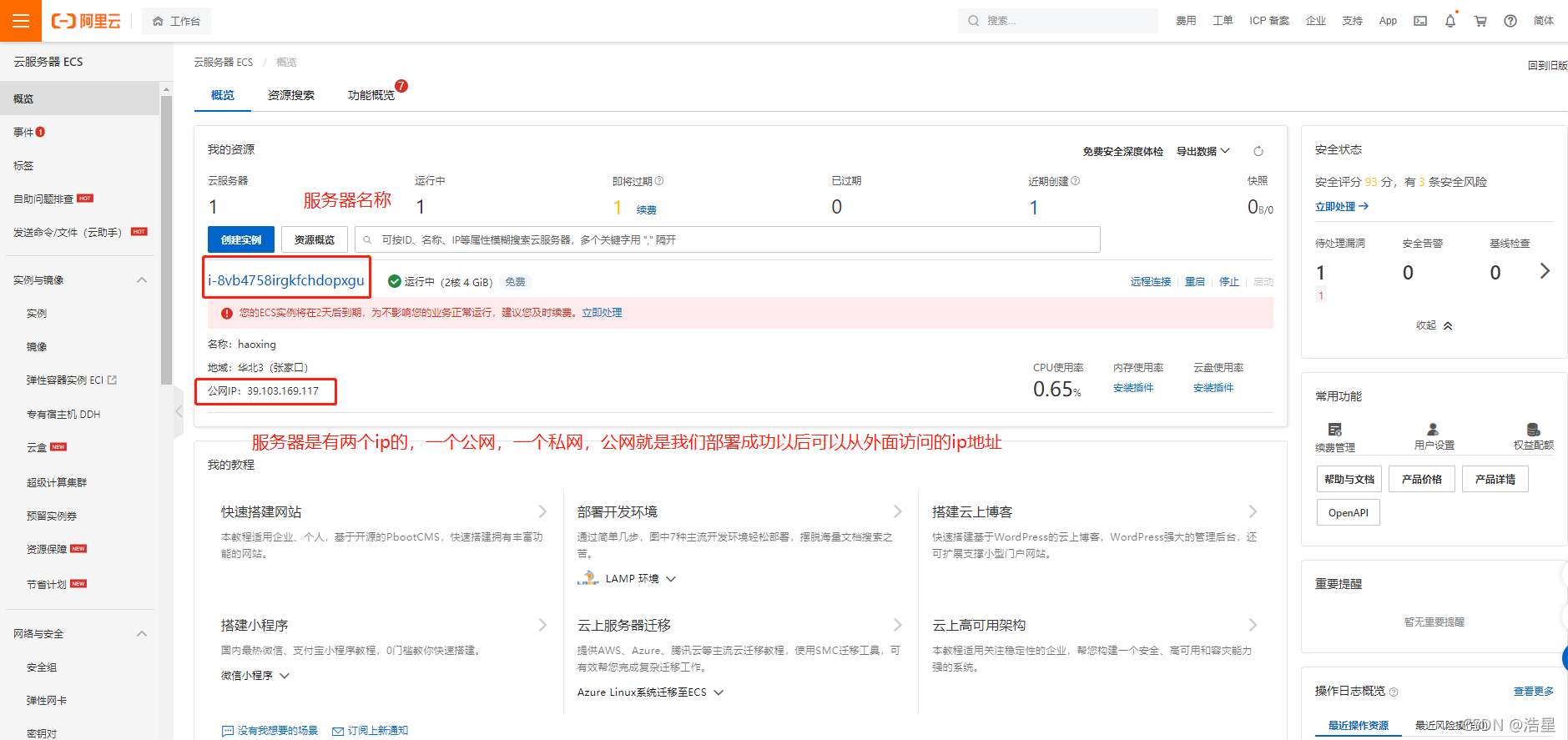Click 立即处理 under security status

[x=1342, y=207]
